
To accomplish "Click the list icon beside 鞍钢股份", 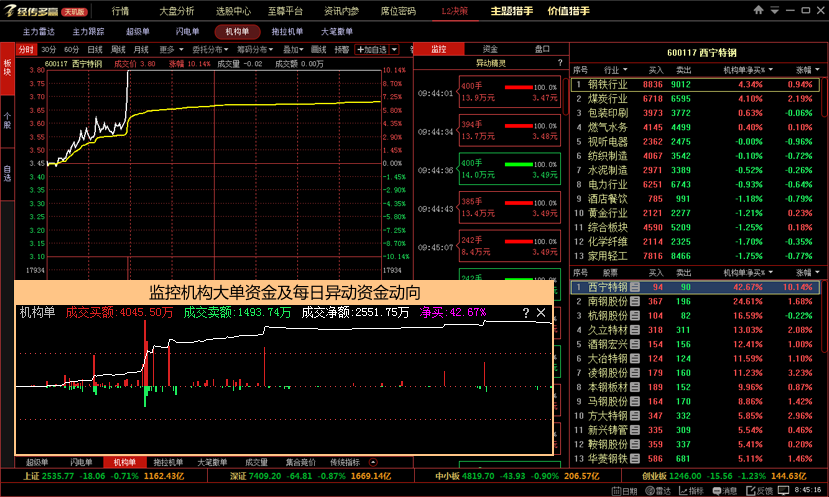I will pos(635,444).
